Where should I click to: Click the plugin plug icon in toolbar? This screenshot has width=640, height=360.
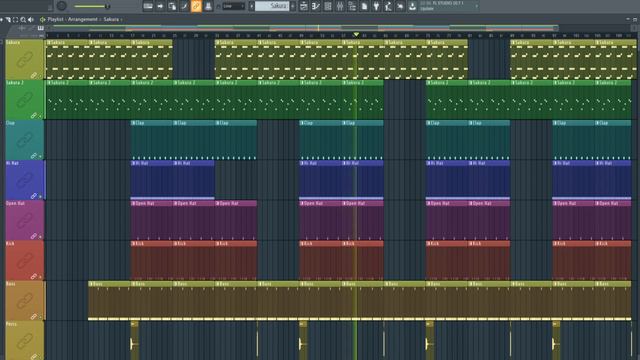click(x=376, y=6)
